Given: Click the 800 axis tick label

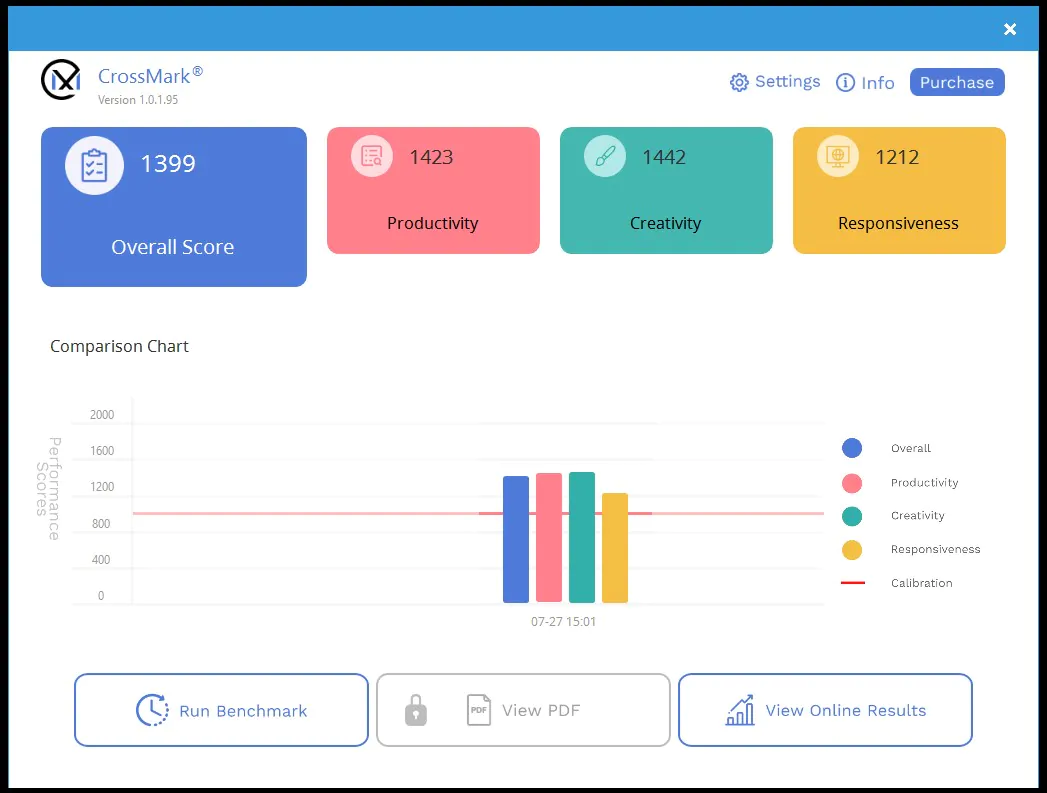Looking at the screenshot, I should pyautogui.click(x=101, y=523).
